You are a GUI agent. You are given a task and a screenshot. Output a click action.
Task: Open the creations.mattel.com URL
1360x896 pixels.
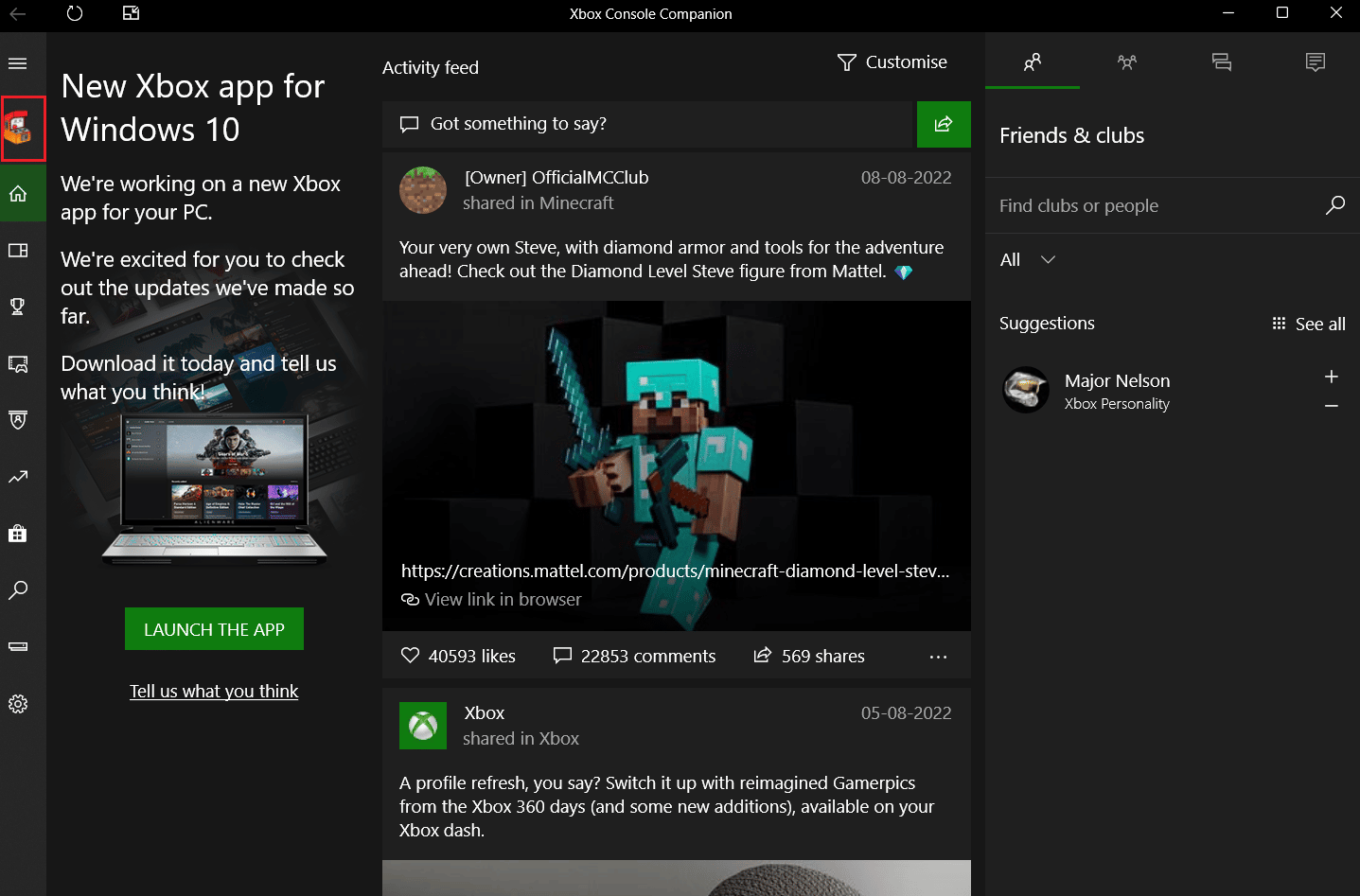[x=675, y=571]
